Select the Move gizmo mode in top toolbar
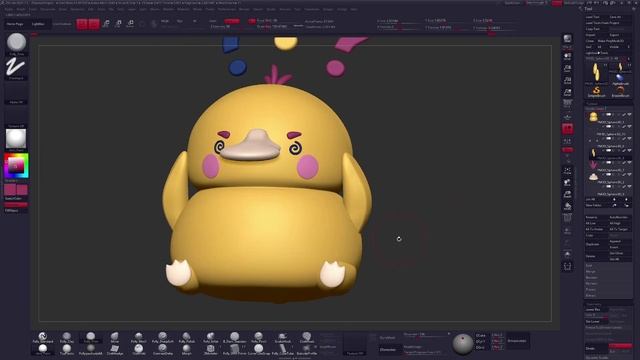This screenshot has height=360, width=640. 106,24
